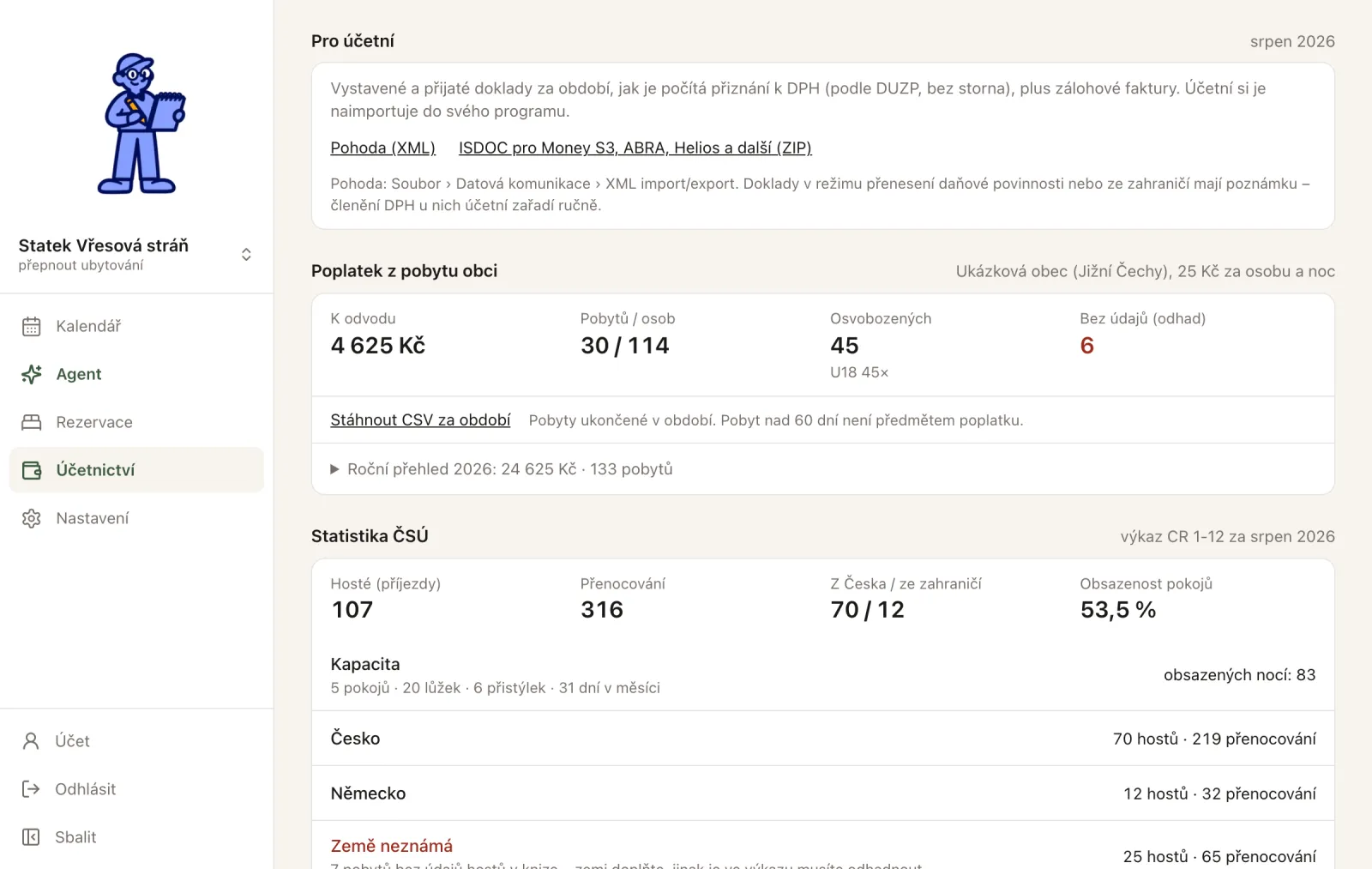1372x869 pixels.
Task: Click red Země neznámá row label
Action: [392, 846]
